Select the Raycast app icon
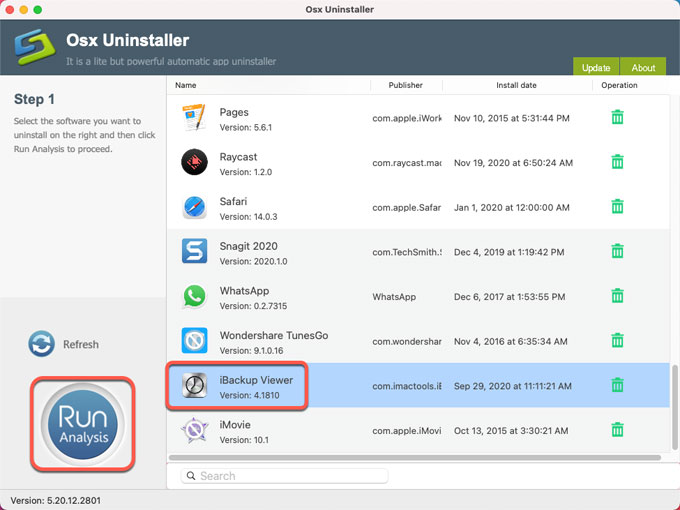The height and width of the screenshot is (510, 680). (x=194, y=162)
